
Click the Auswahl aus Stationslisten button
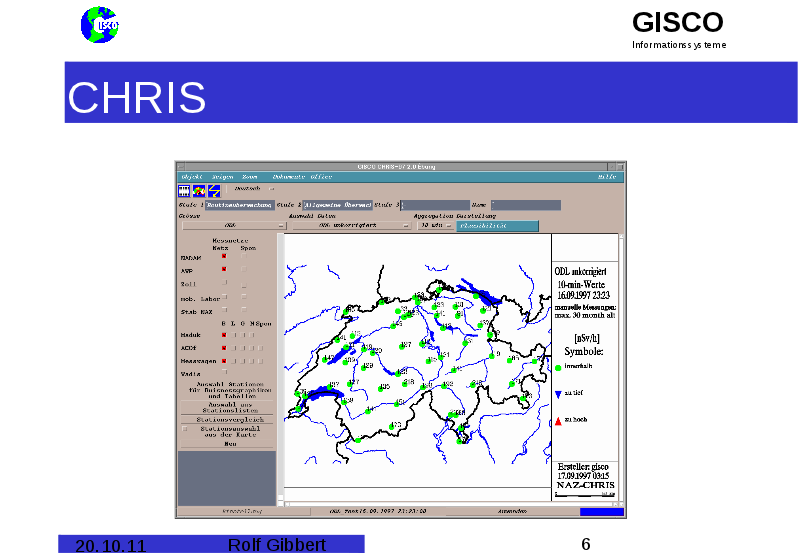click(229, 407)
